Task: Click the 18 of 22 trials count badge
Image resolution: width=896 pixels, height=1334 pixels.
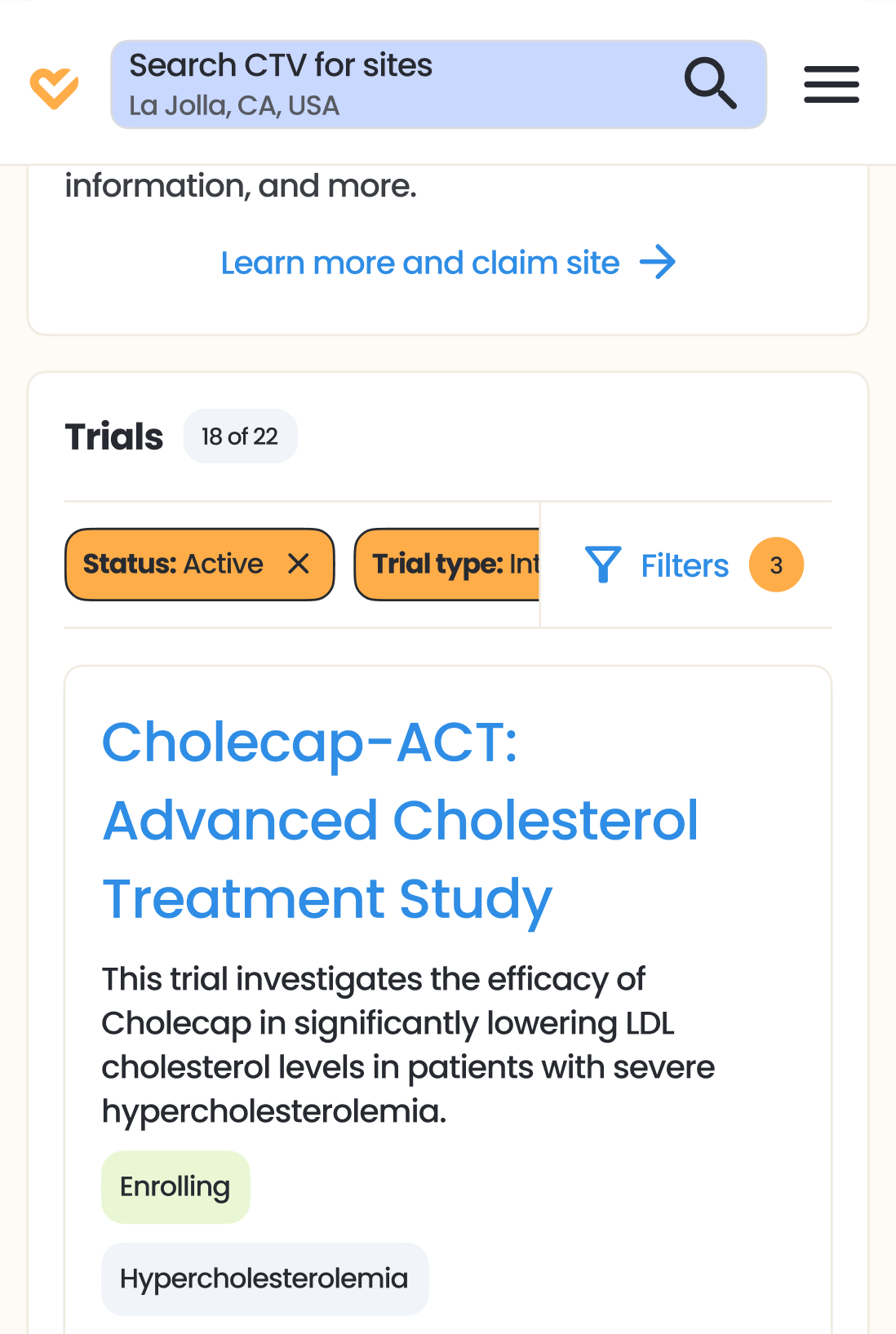Action: 240,437
